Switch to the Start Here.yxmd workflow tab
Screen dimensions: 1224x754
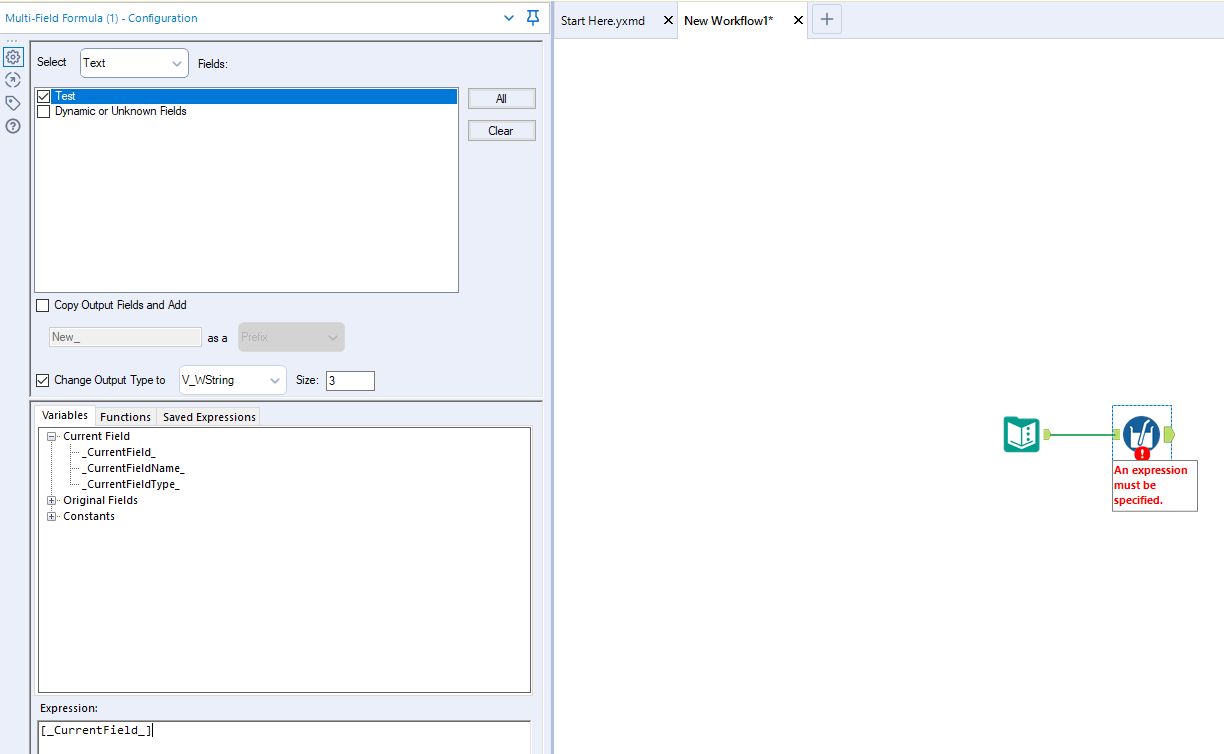pos(601,19)
